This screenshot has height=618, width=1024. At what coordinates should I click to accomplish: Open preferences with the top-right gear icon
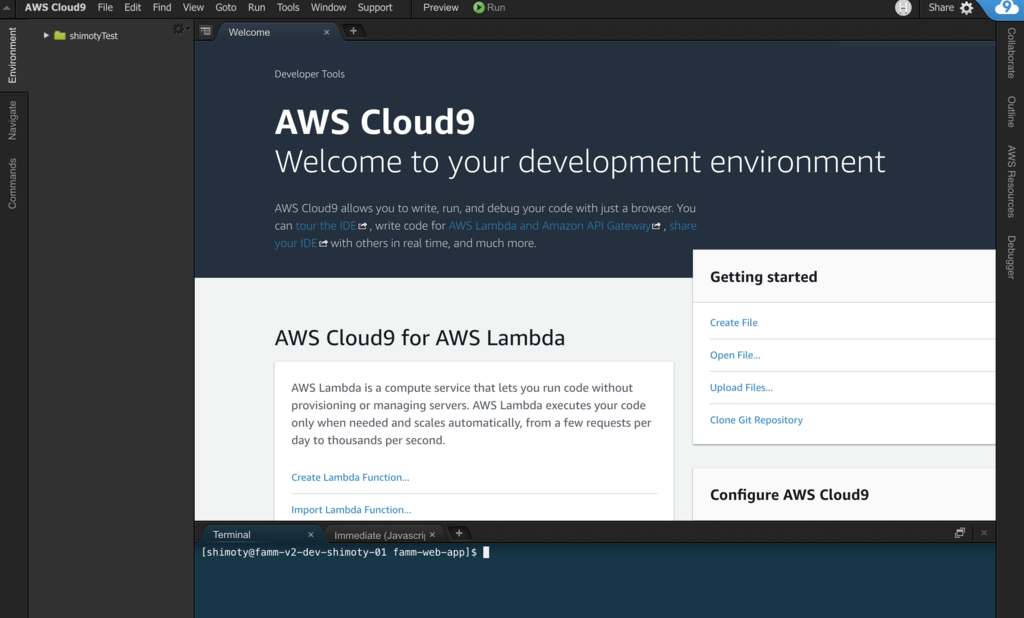click(966, 8)
